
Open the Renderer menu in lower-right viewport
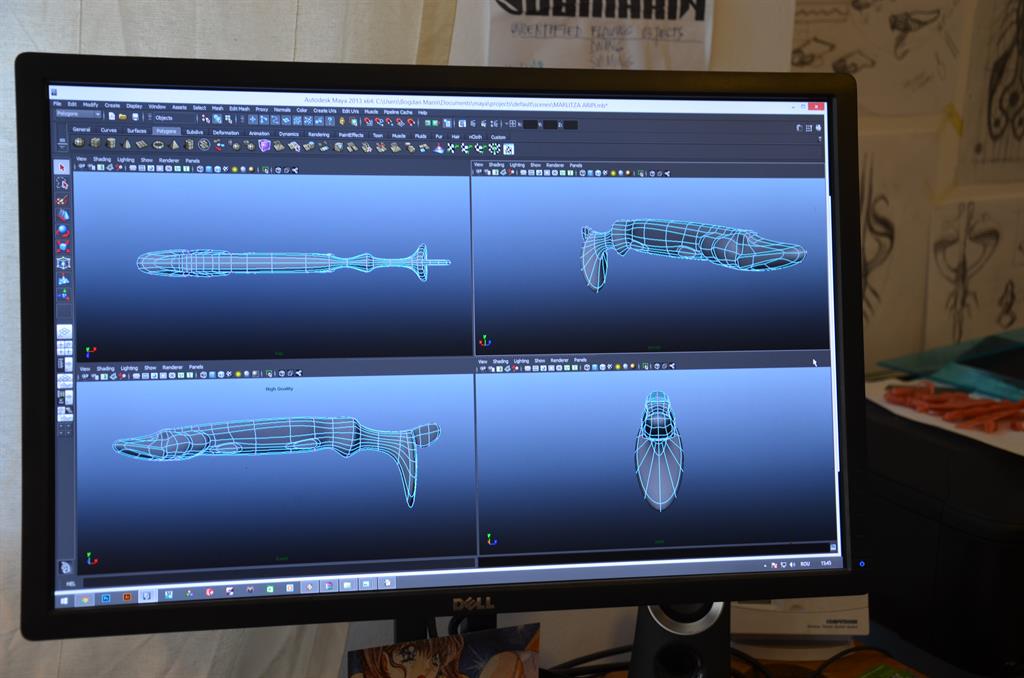(x=560, y=361)
